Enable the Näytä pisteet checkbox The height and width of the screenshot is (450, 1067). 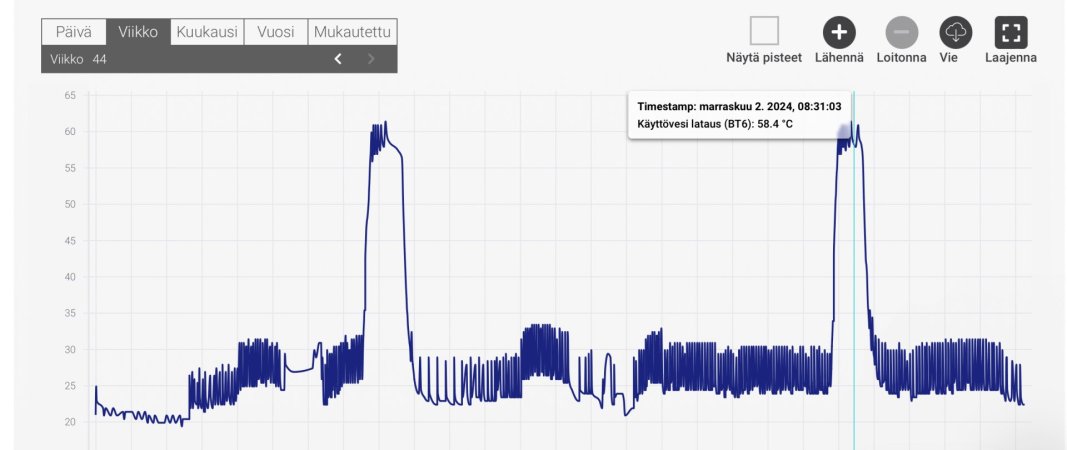[x=764, y=31]
